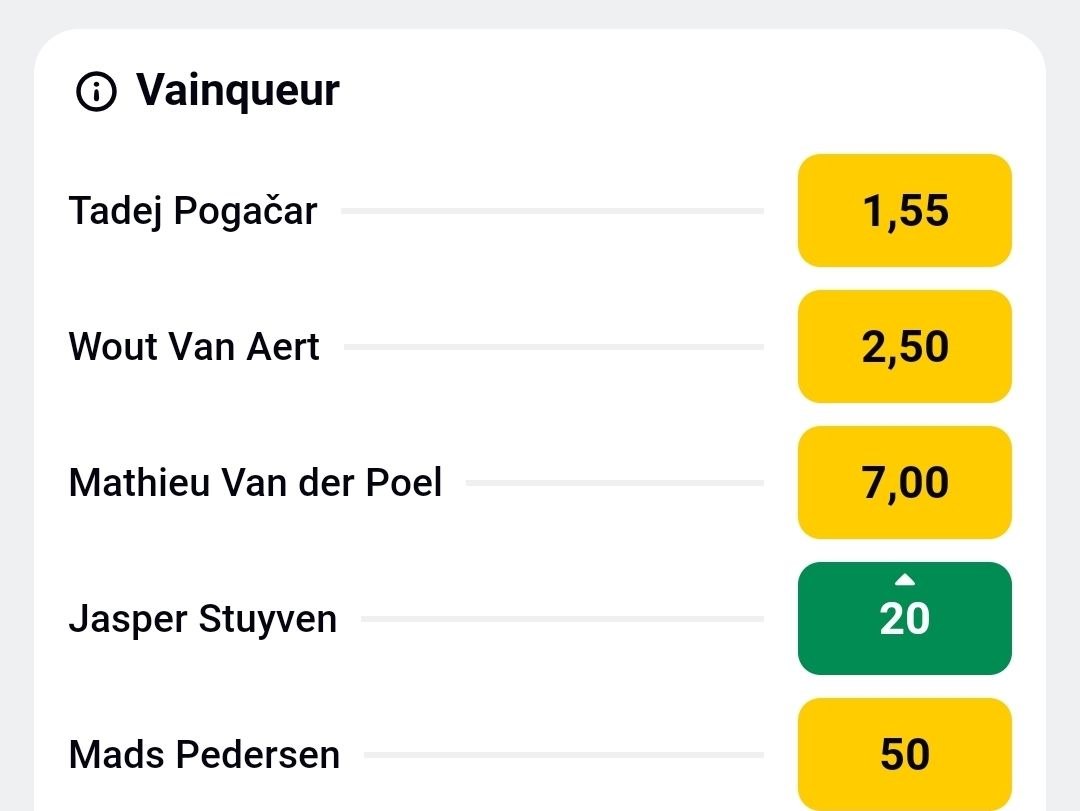This screenshot has height=811, width=1080.
Task: Click the divider line after Wout Van Aert
Action: point(553,347)
